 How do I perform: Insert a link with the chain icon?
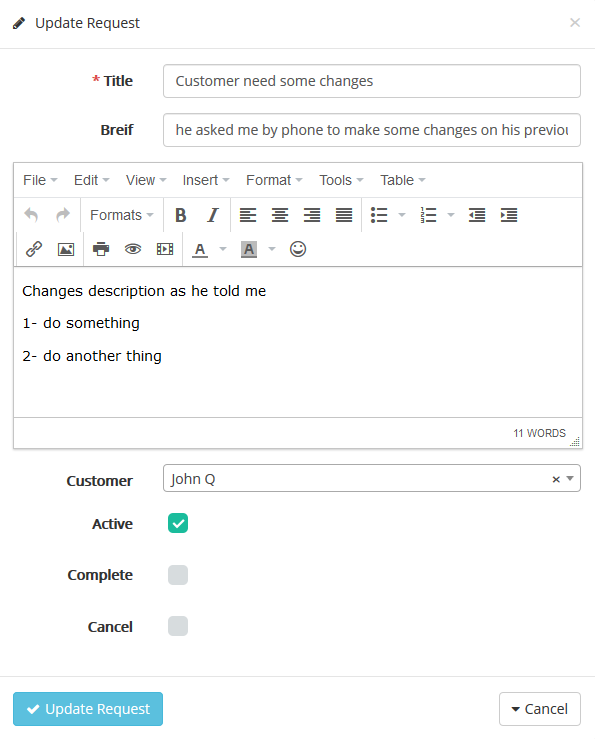pyautogui.click(x=34, y=249)
